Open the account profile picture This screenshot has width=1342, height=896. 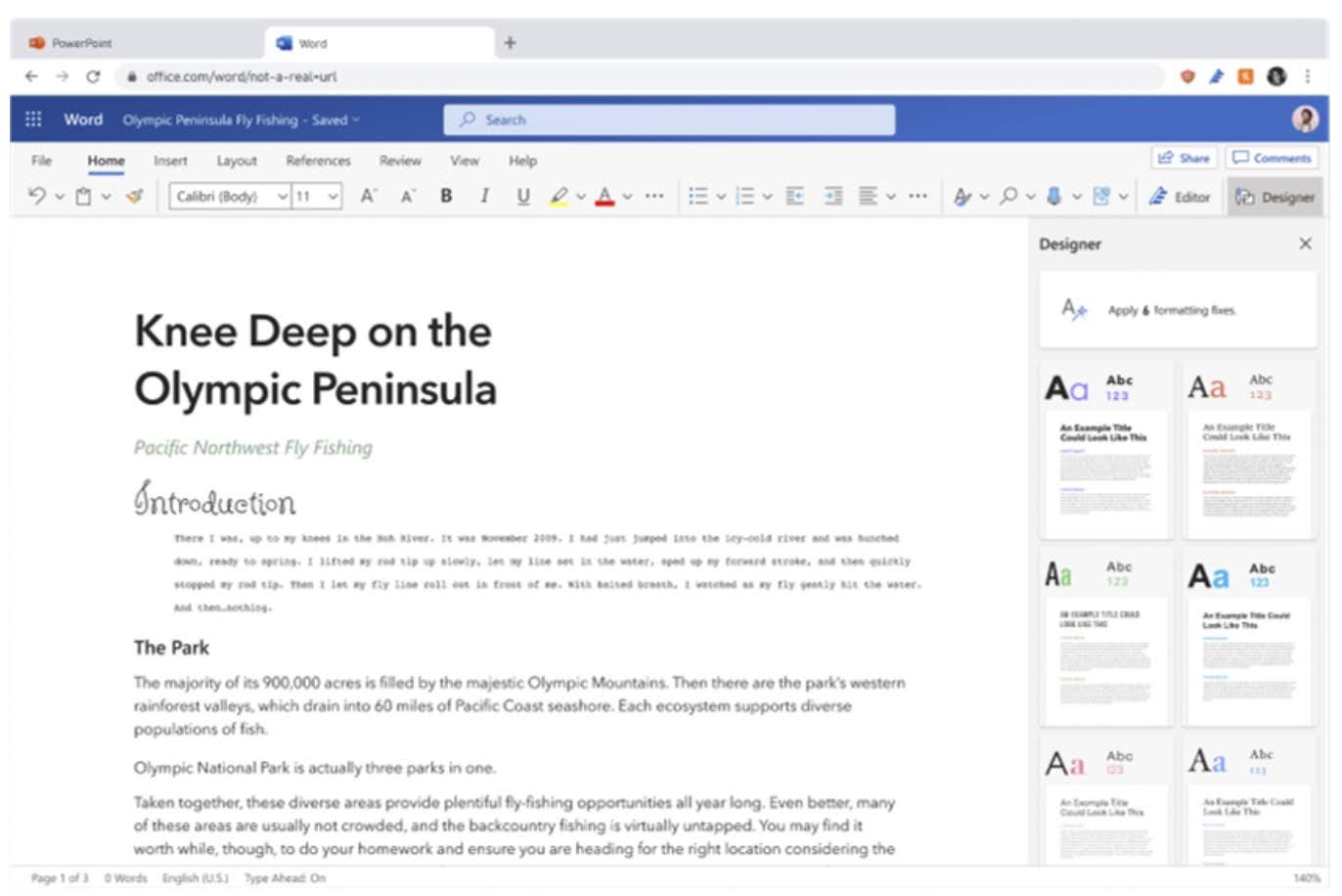1305,119
